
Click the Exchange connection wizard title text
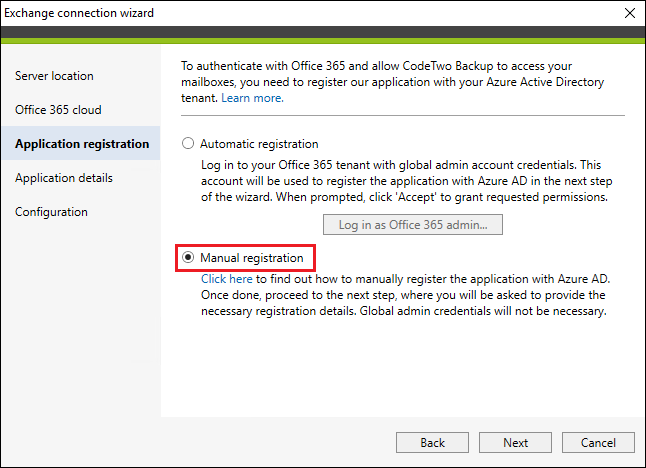point(79,13)
